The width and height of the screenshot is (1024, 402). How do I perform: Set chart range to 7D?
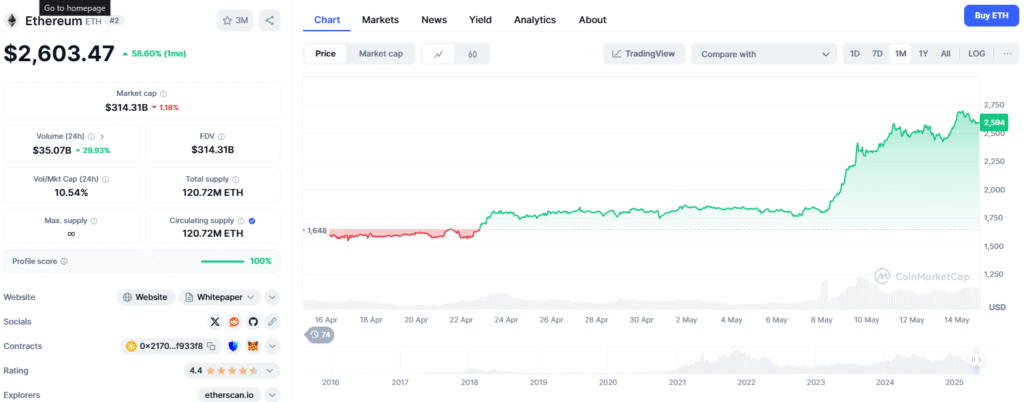point(877,54)
